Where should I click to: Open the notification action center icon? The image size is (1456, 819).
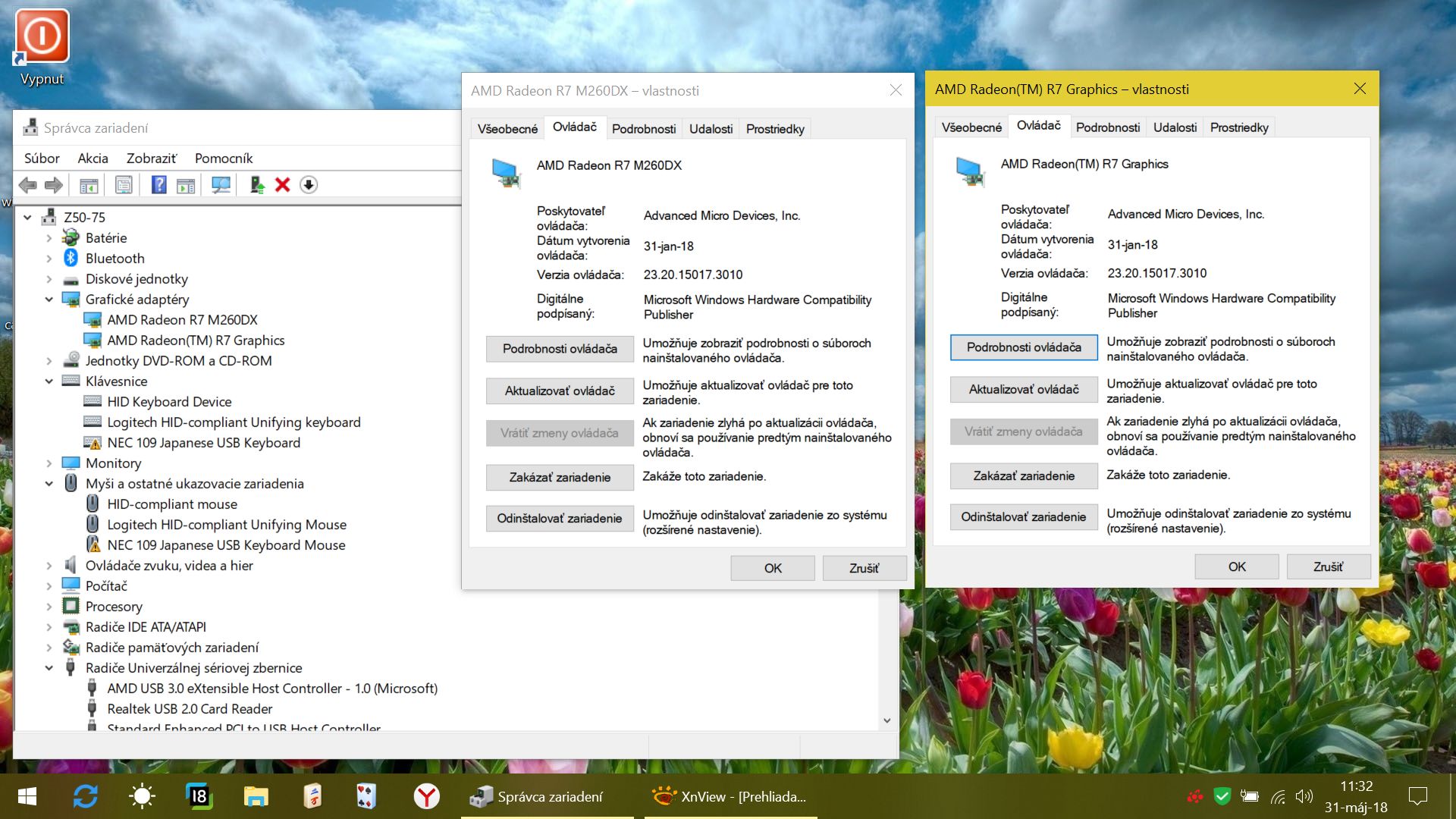click(1417, 796)
